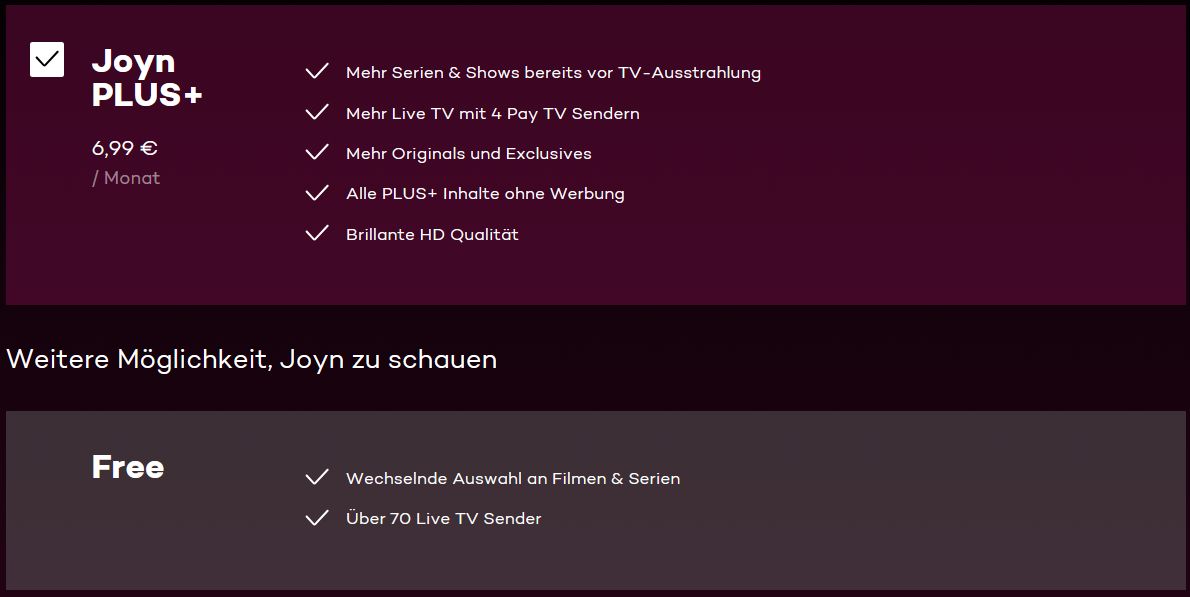
Task: Click checkmark next to 'Mehr Live TV'
Action: [x=317, y=113]
